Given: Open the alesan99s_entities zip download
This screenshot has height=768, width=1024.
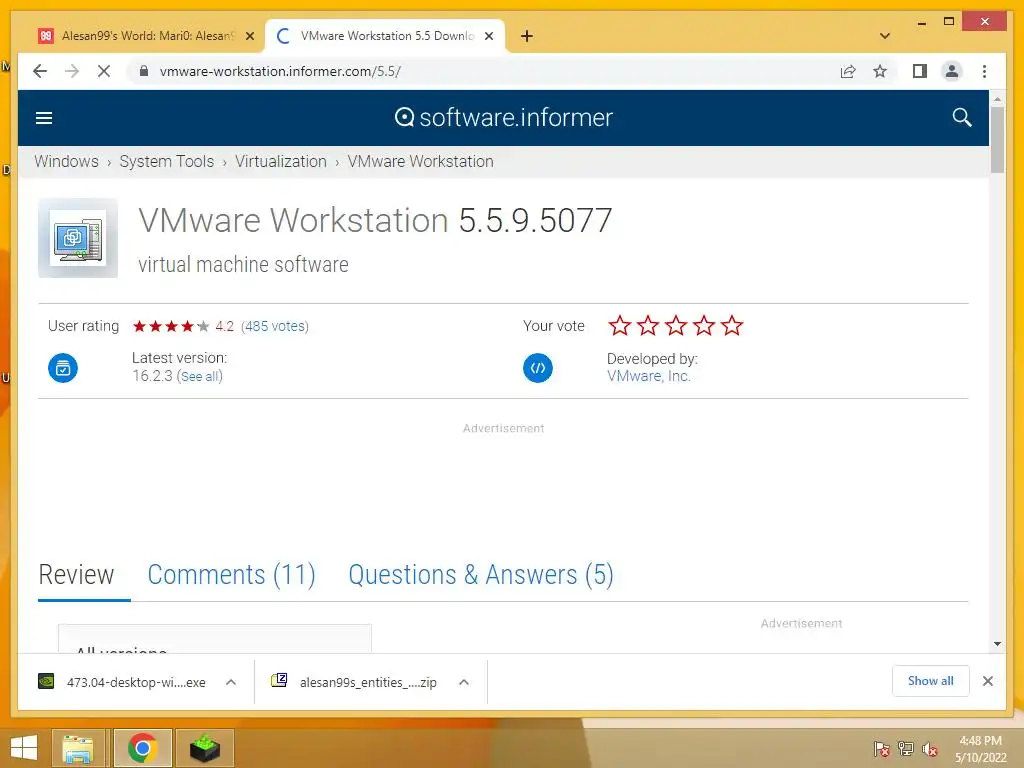Looking at the screenshot, I should [x=354, y=682].
